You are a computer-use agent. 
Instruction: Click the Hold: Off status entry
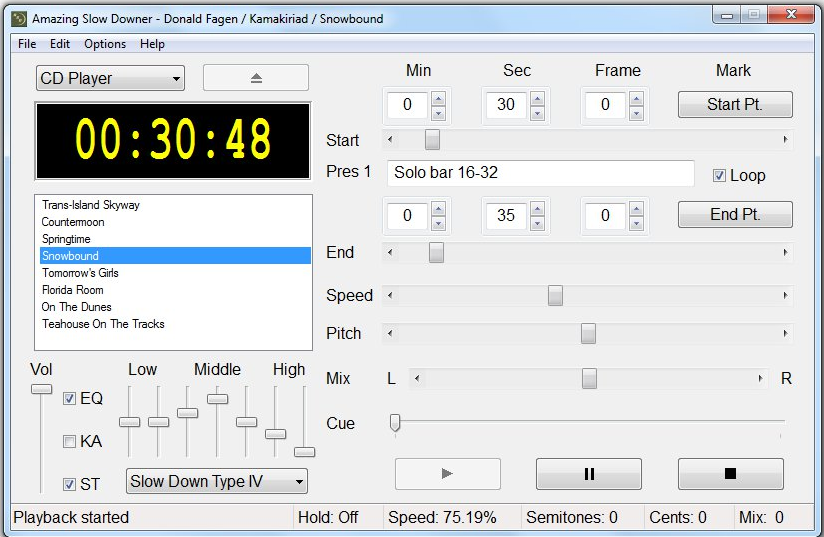coord(338,518)
